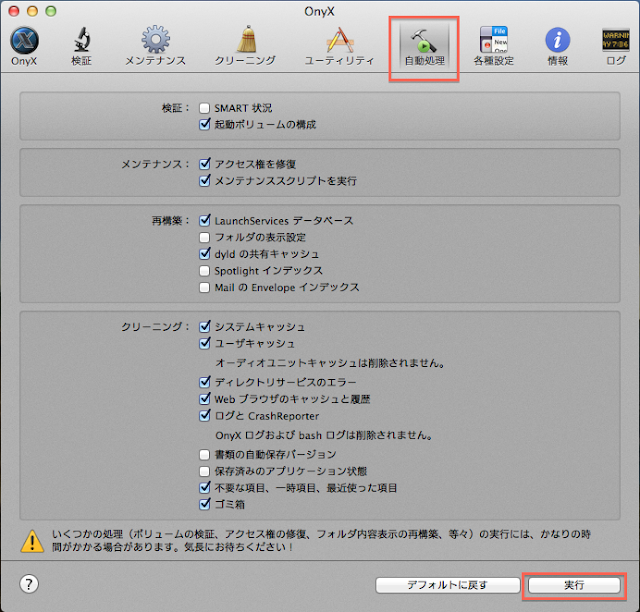Click the 実行 button

pos(574,585)
